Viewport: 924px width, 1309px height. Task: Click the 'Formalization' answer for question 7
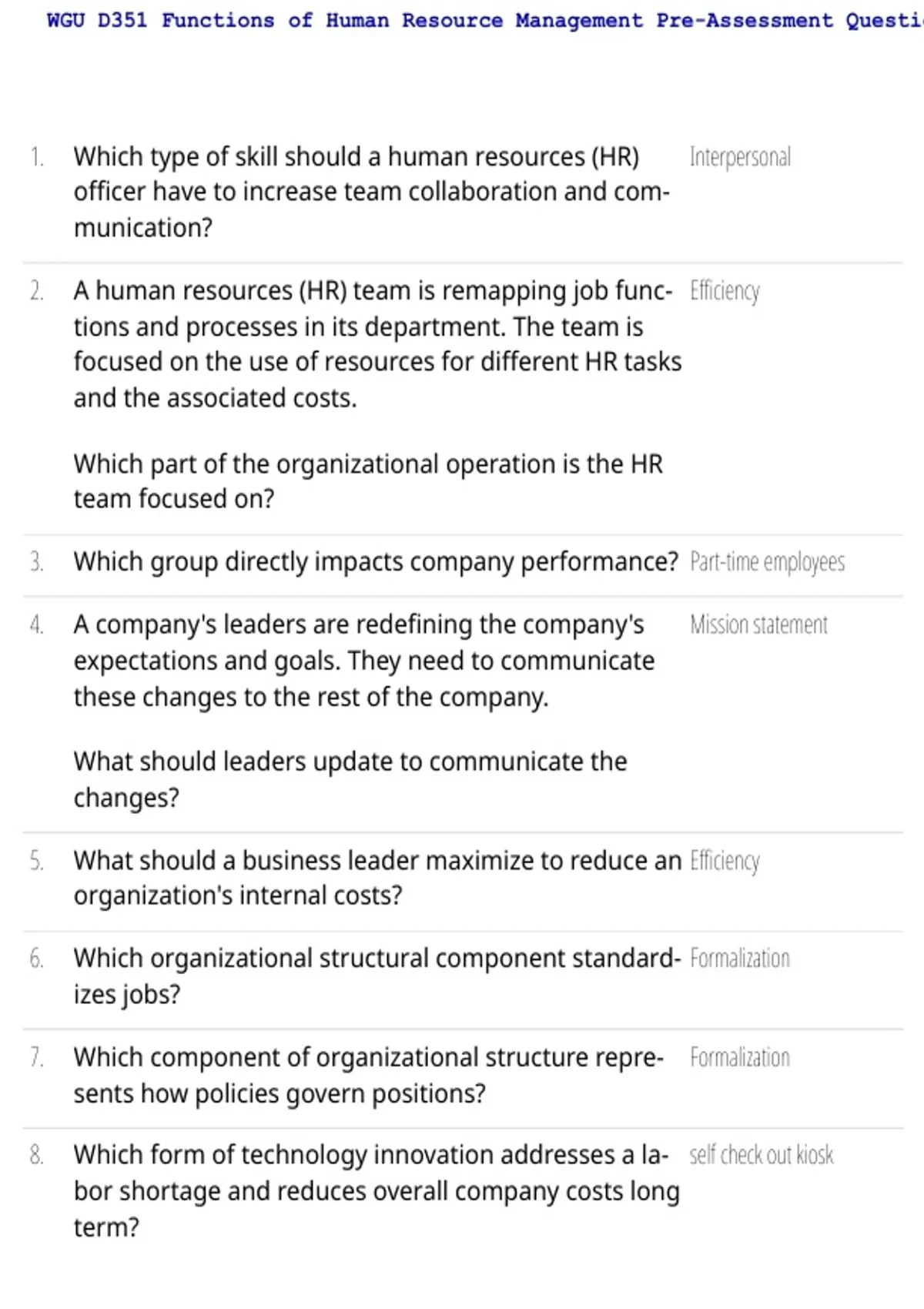740,1058
